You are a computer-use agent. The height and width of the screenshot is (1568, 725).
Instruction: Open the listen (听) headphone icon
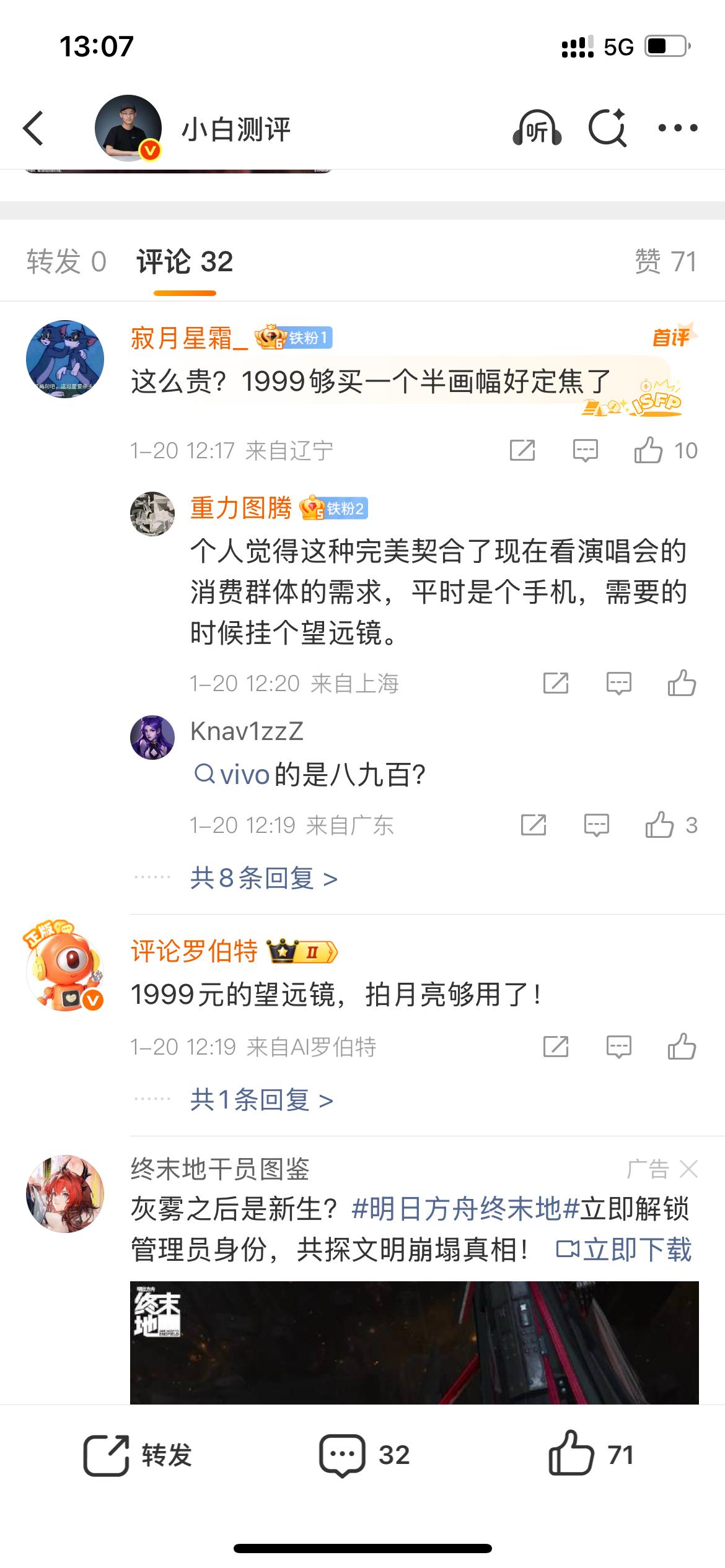tap(537, 128)
